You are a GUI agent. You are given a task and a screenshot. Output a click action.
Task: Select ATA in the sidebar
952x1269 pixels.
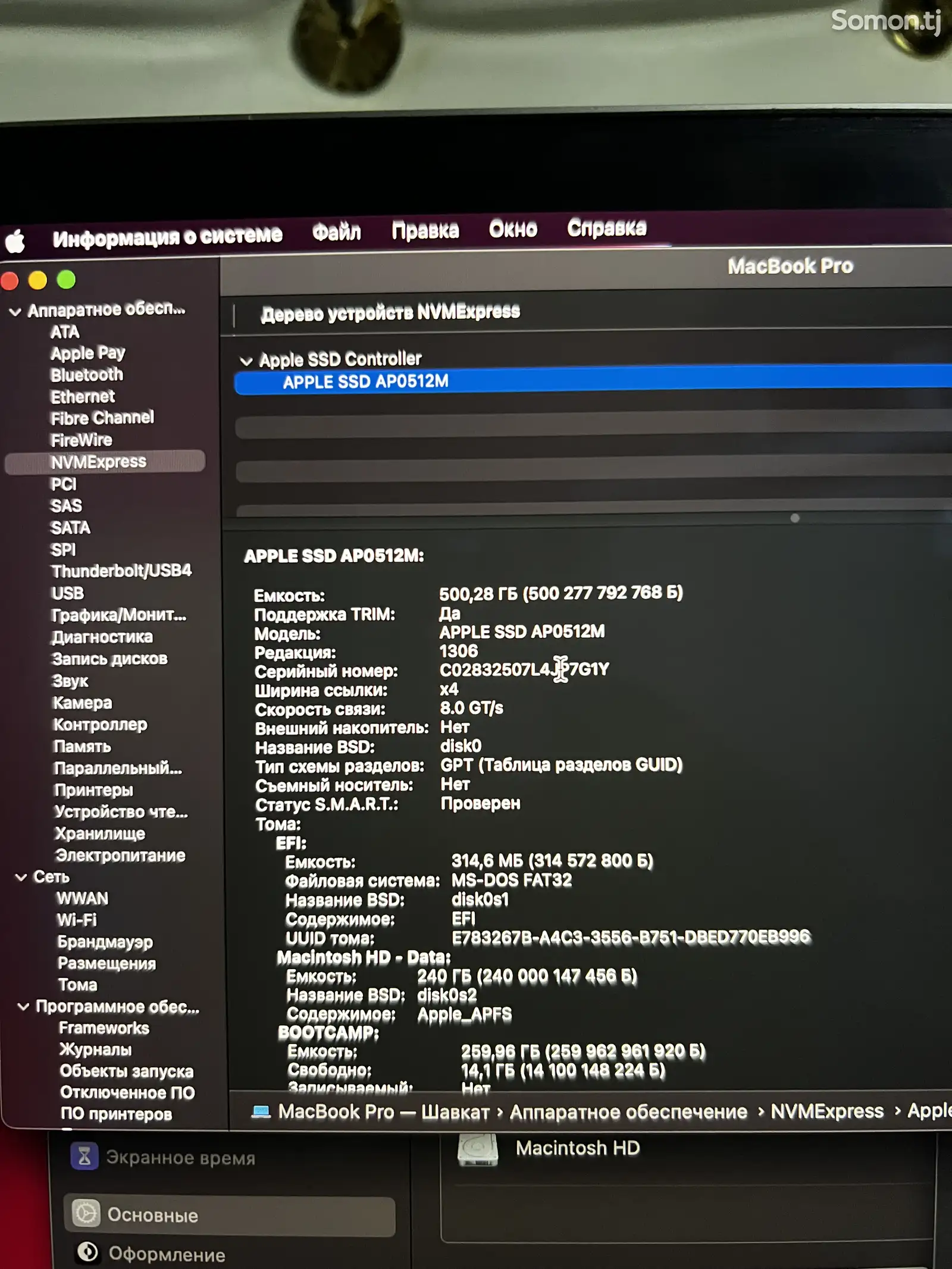click(65, 332)
